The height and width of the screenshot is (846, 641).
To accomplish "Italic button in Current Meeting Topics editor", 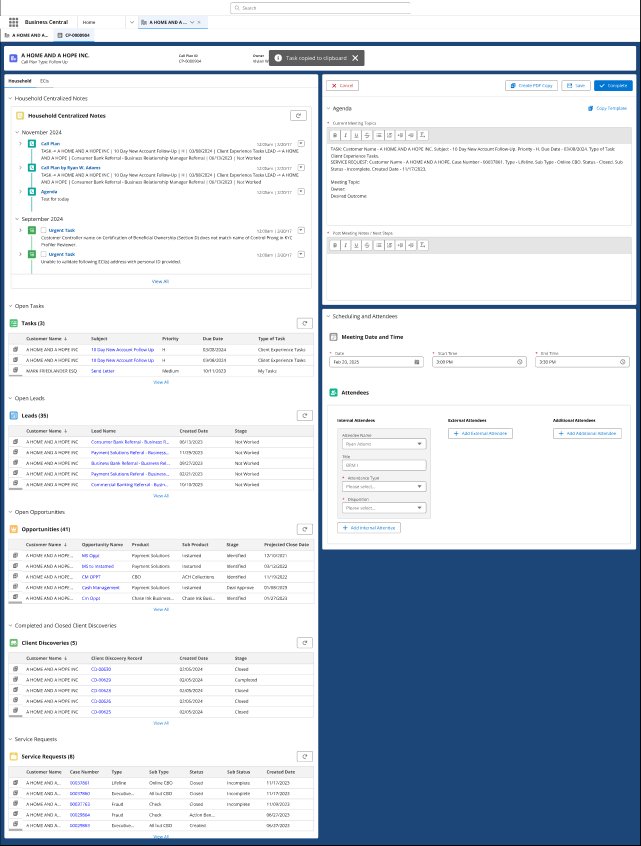I will click(x=345, y=135).
